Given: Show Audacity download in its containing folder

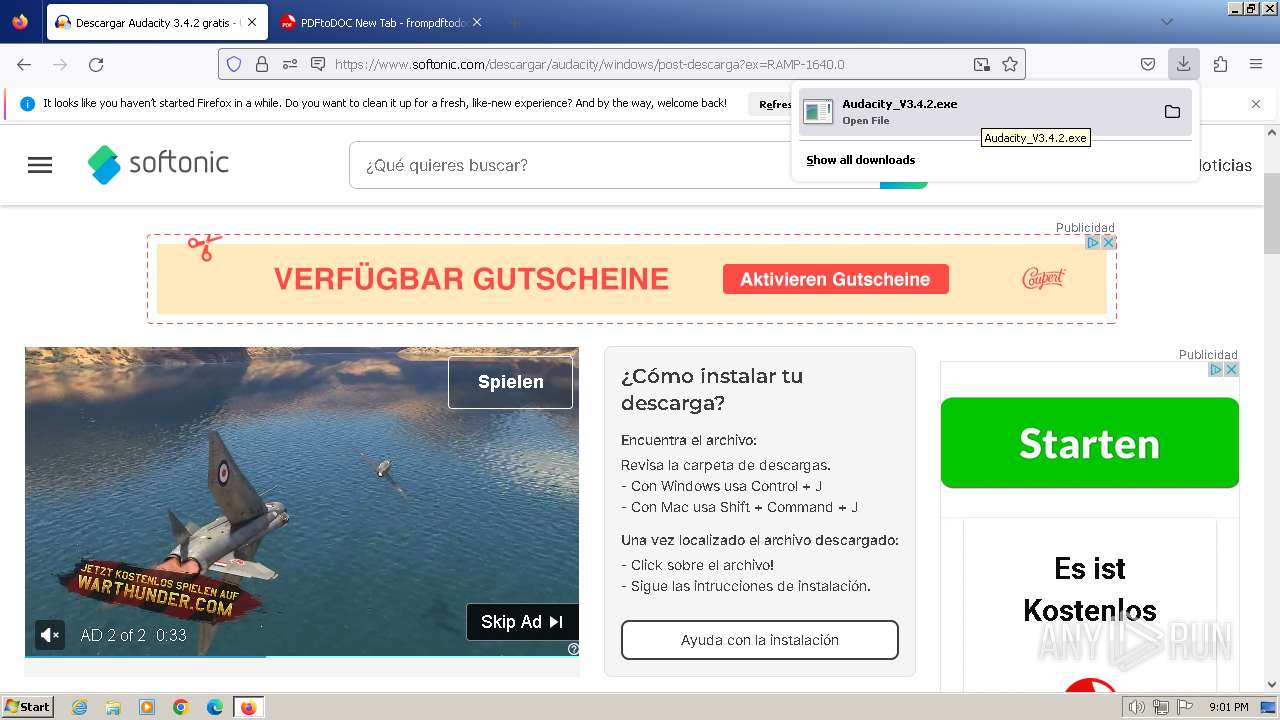Looking at the screenshot, I should [x=1172, y=111].
